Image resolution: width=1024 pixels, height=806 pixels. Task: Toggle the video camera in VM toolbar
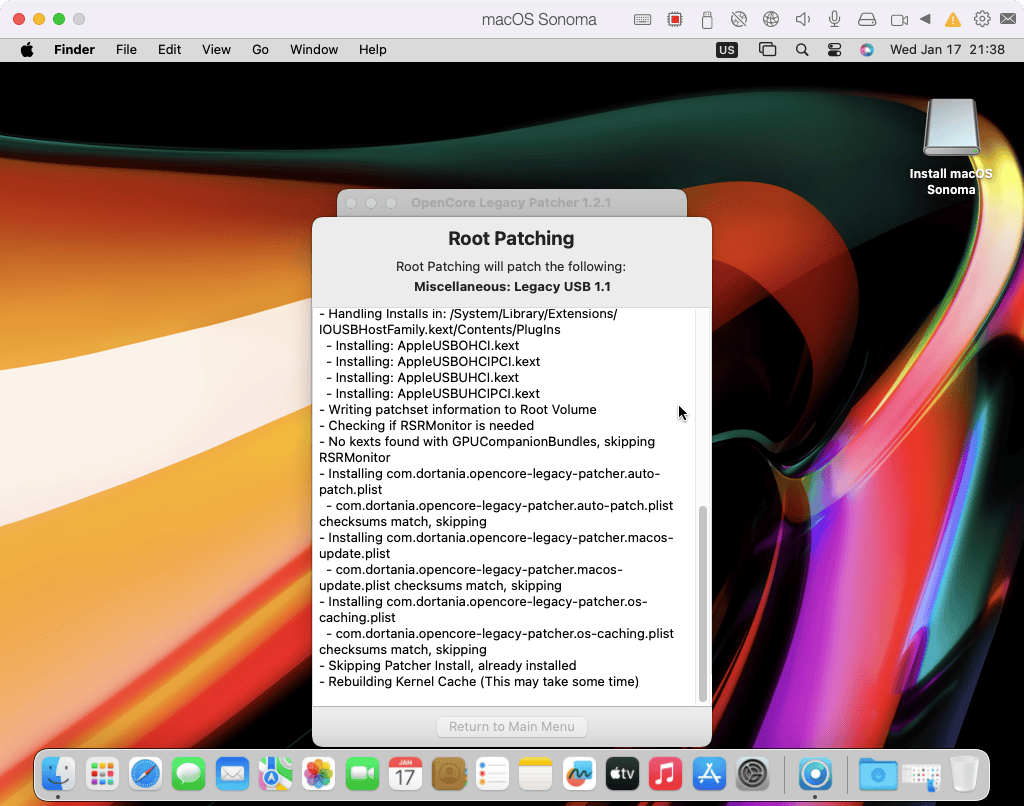click(899, 19)
